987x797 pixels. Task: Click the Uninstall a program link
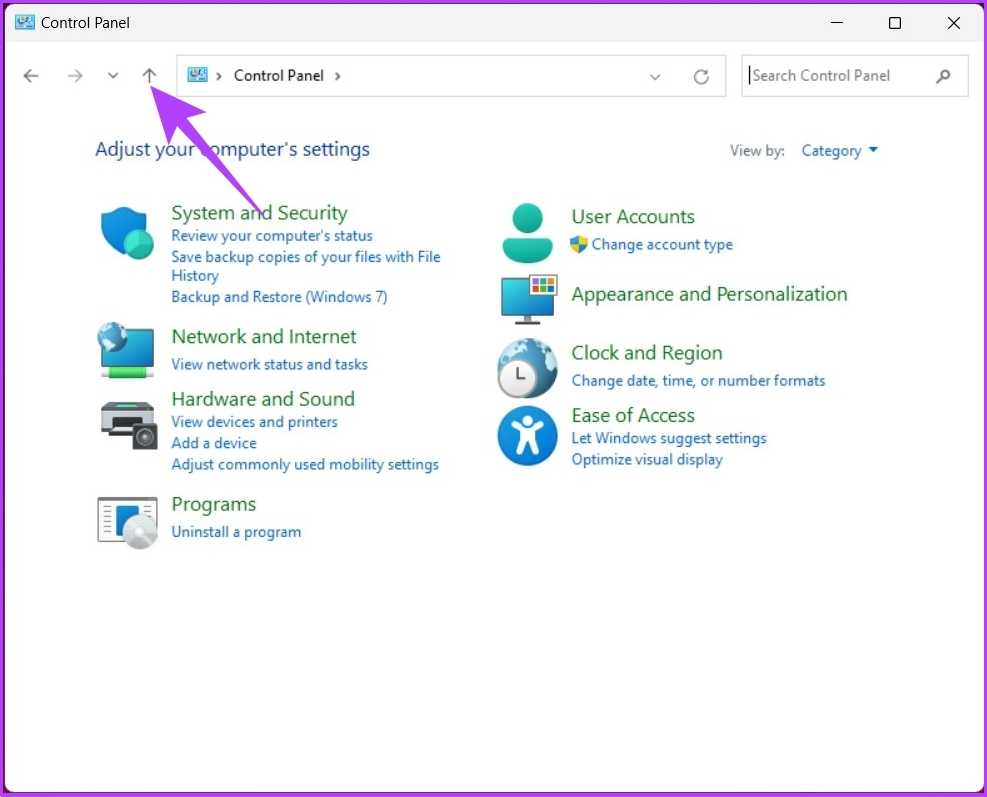coord(236,532)
